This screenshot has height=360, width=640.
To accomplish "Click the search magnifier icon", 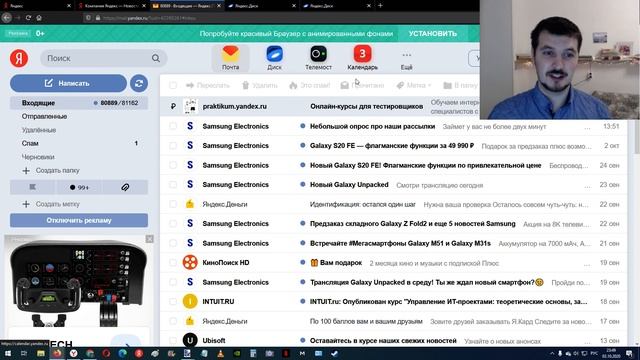I will (156, 58).
